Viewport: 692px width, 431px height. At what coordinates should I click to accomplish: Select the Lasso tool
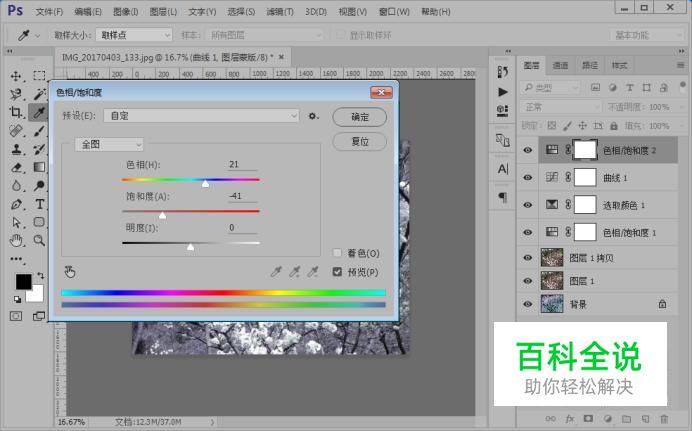pyautogui.click(x=16, y=94)
